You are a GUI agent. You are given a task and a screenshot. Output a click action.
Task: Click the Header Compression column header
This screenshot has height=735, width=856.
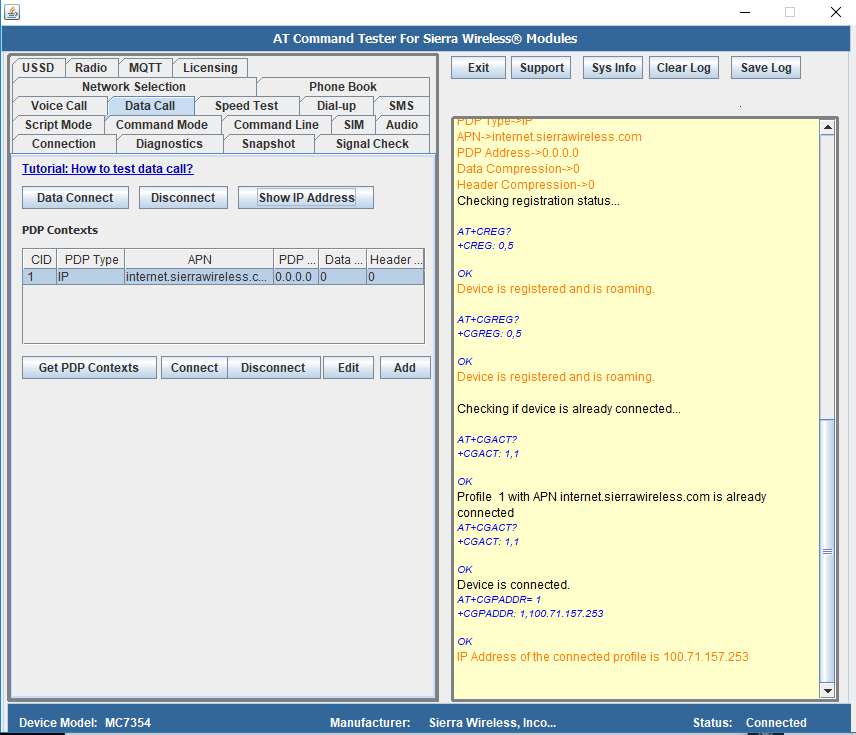395,259
